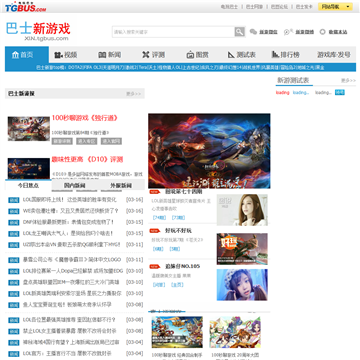
Task: Select the 新游测试表 tab heading
Action: point(294,80)
